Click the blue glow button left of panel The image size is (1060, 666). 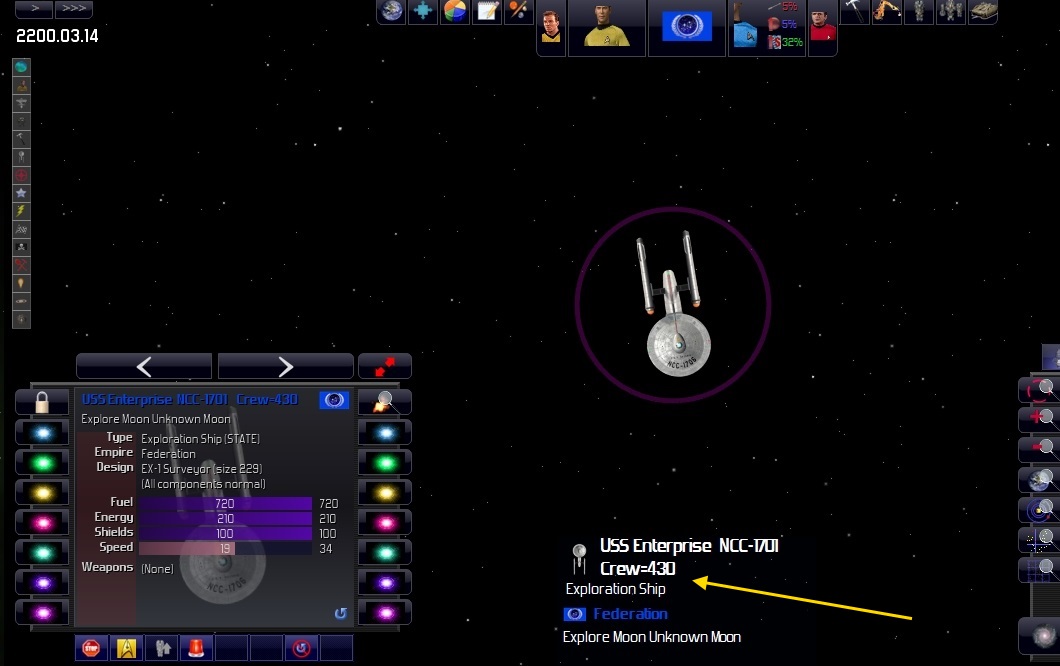click(x=42, y=433)
